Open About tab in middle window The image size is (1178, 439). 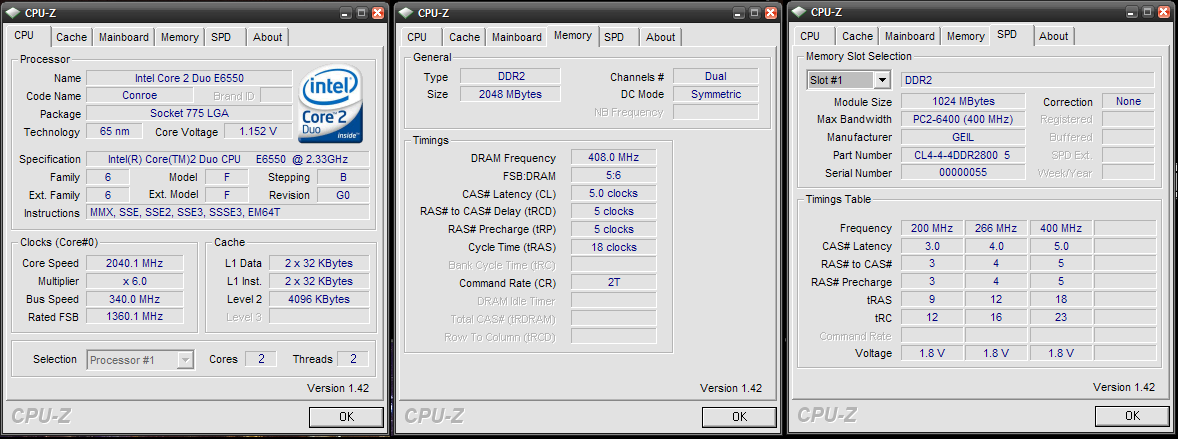[660, 37]
